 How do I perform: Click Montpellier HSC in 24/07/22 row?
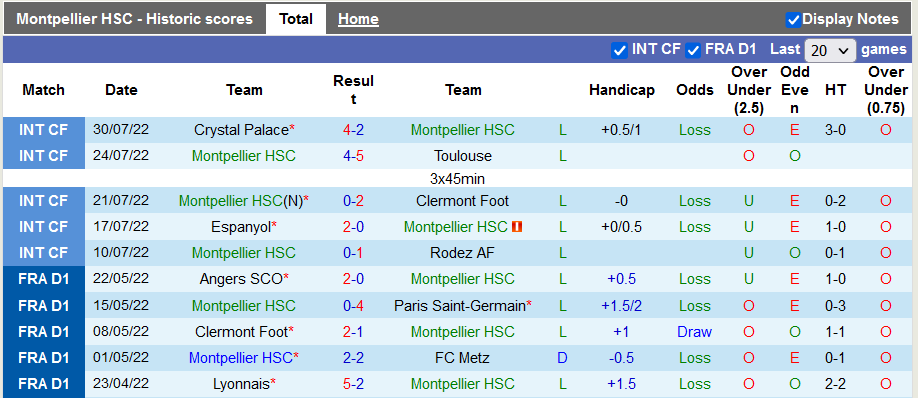244,156
